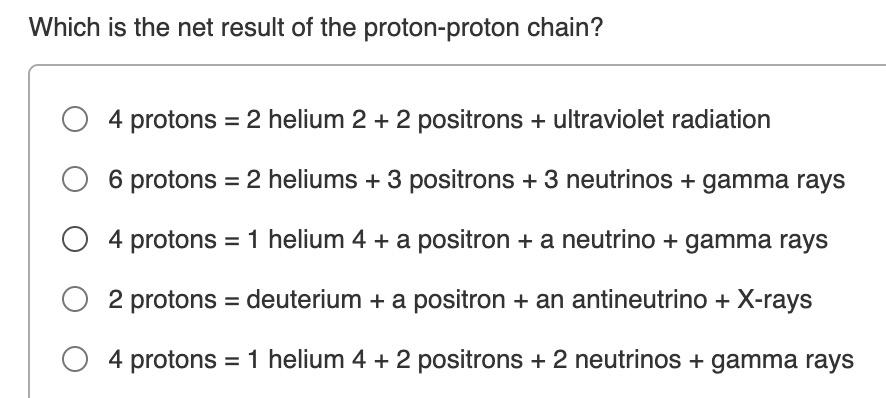Pick the radio button for the deuterium answer
This screenshot has width=886, height=398.
click(x=75, y=299)
